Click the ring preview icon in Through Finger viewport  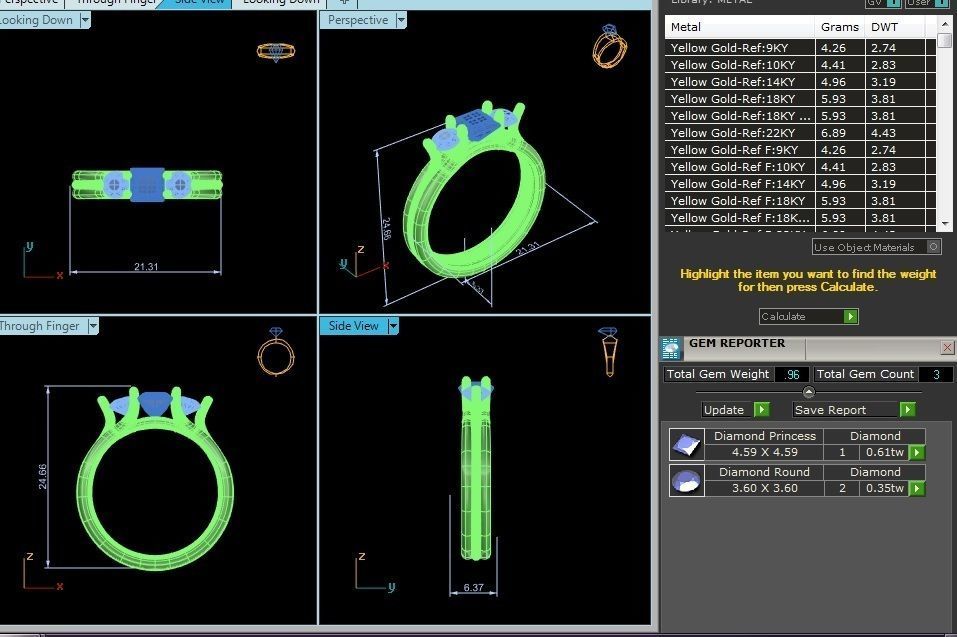coord(276,351)
